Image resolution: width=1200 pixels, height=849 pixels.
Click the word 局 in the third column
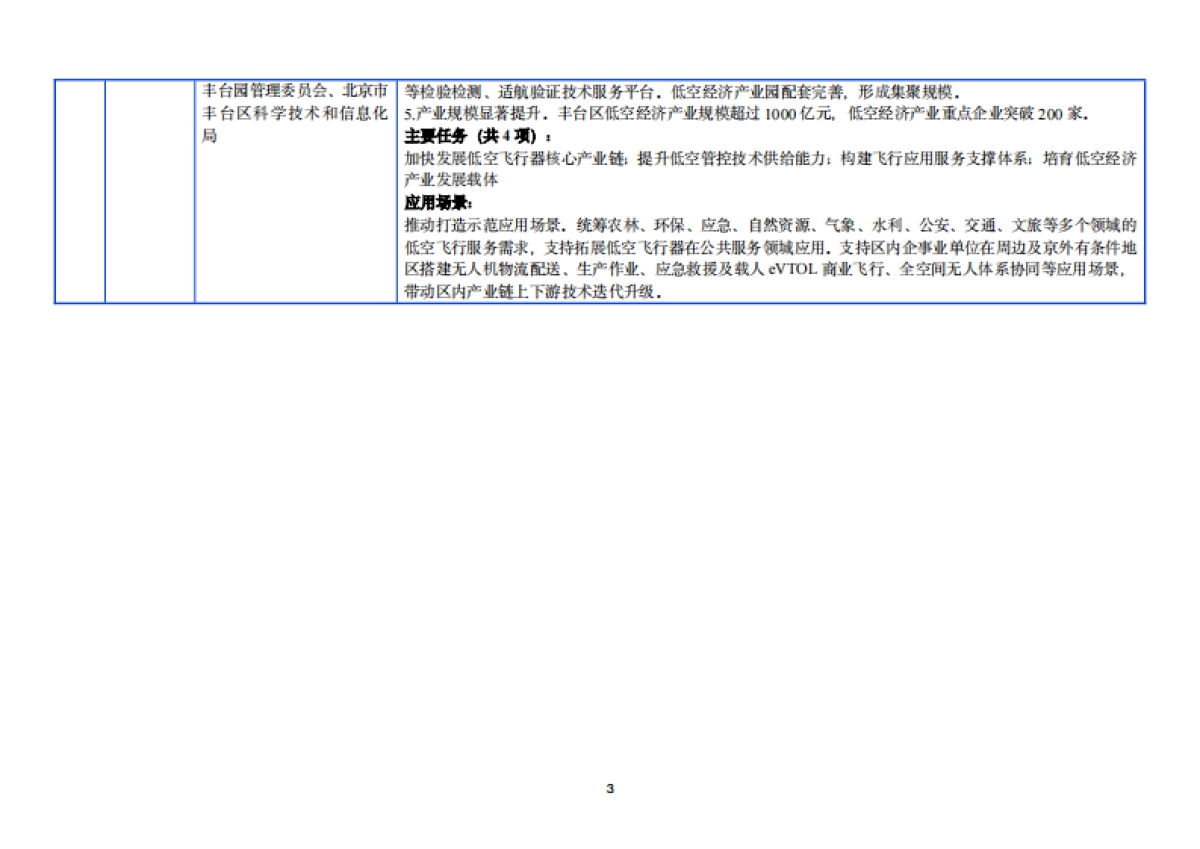(x=209, y=135)
